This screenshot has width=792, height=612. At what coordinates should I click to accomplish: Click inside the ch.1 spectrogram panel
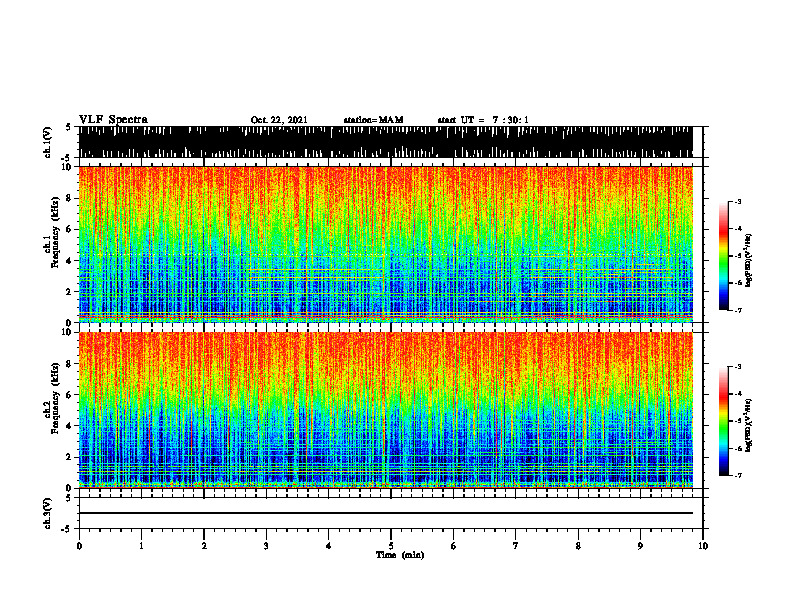[x=385, y=244]
